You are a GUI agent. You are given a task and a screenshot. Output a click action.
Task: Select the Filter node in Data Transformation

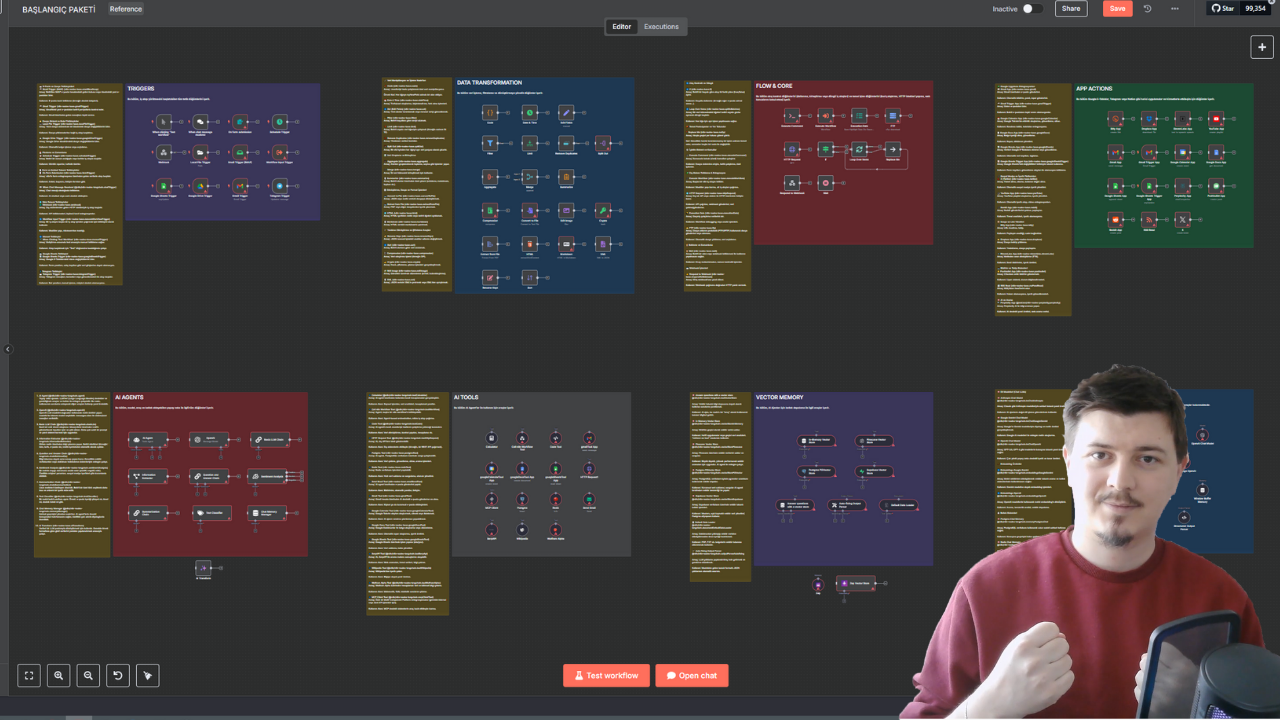point(490,143)
